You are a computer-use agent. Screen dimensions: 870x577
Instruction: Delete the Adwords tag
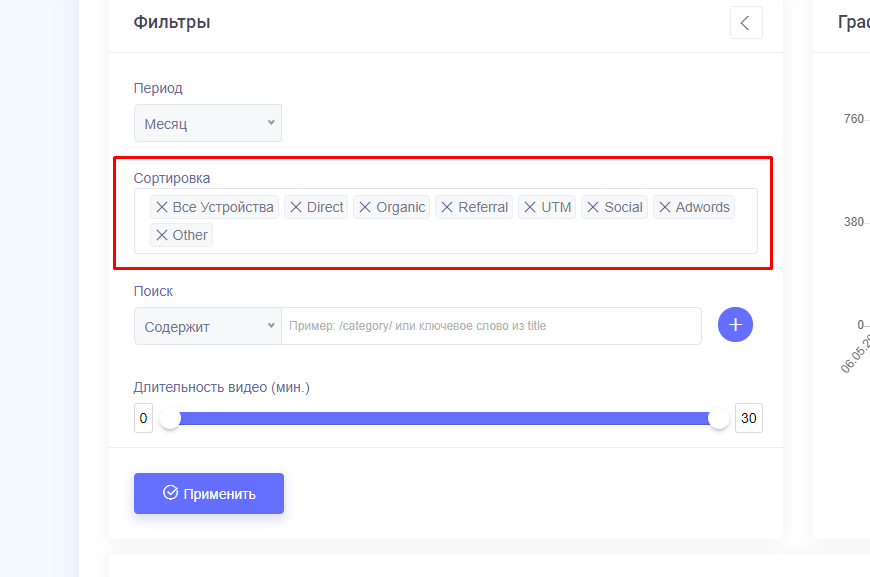click(x=664, y=207)
